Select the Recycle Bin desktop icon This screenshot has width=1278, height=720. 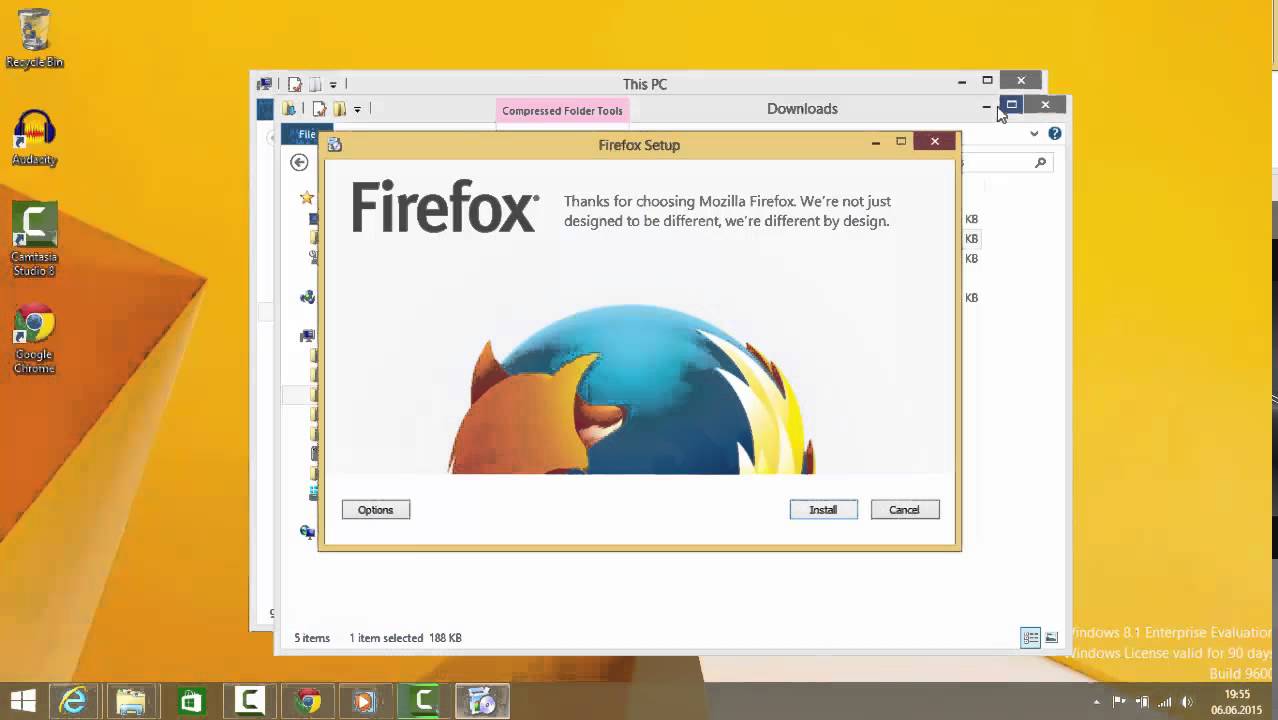[x=34, y=39]
